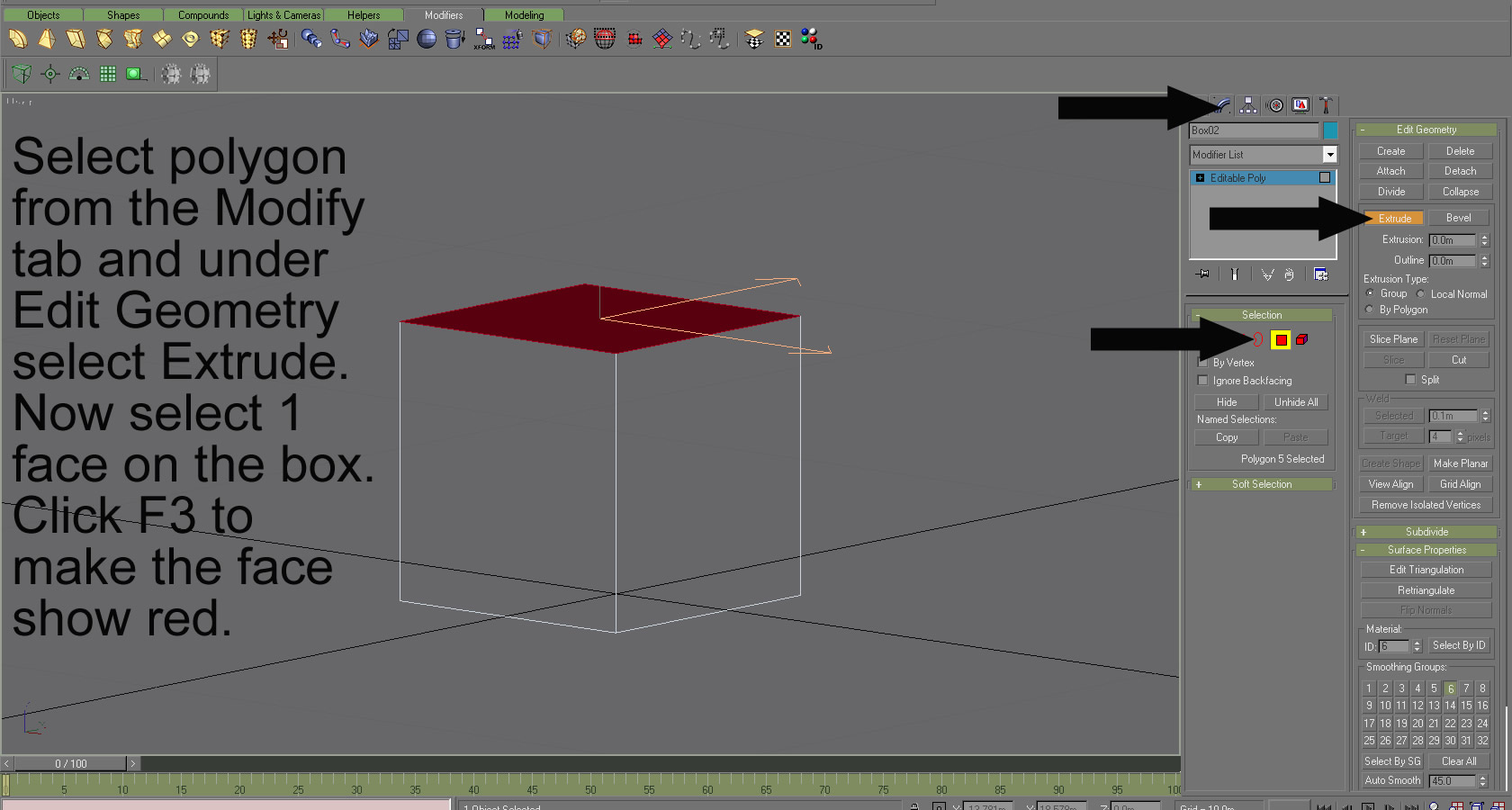This screenshot has width=1512, height=810.
Task: Open the Utilities hammer panel icon
Action: 1326,105
